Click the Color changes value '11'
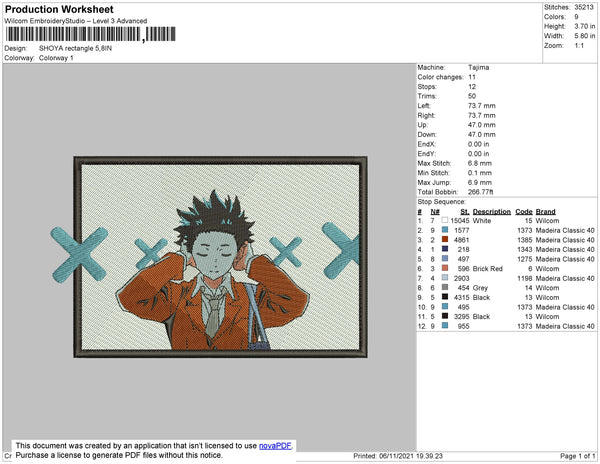The image size is (600, 464). (472, 77)
